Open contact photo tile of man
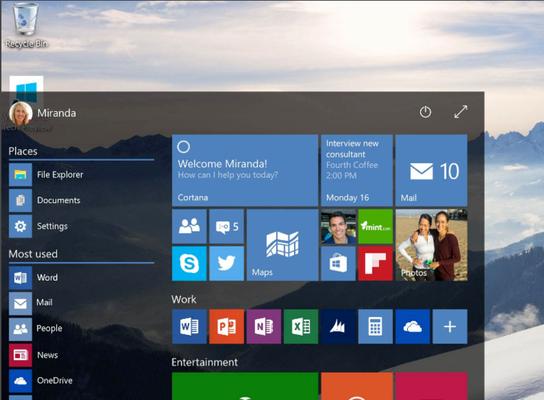This screenshot has width=544, height=400. (x=338, y=226)
